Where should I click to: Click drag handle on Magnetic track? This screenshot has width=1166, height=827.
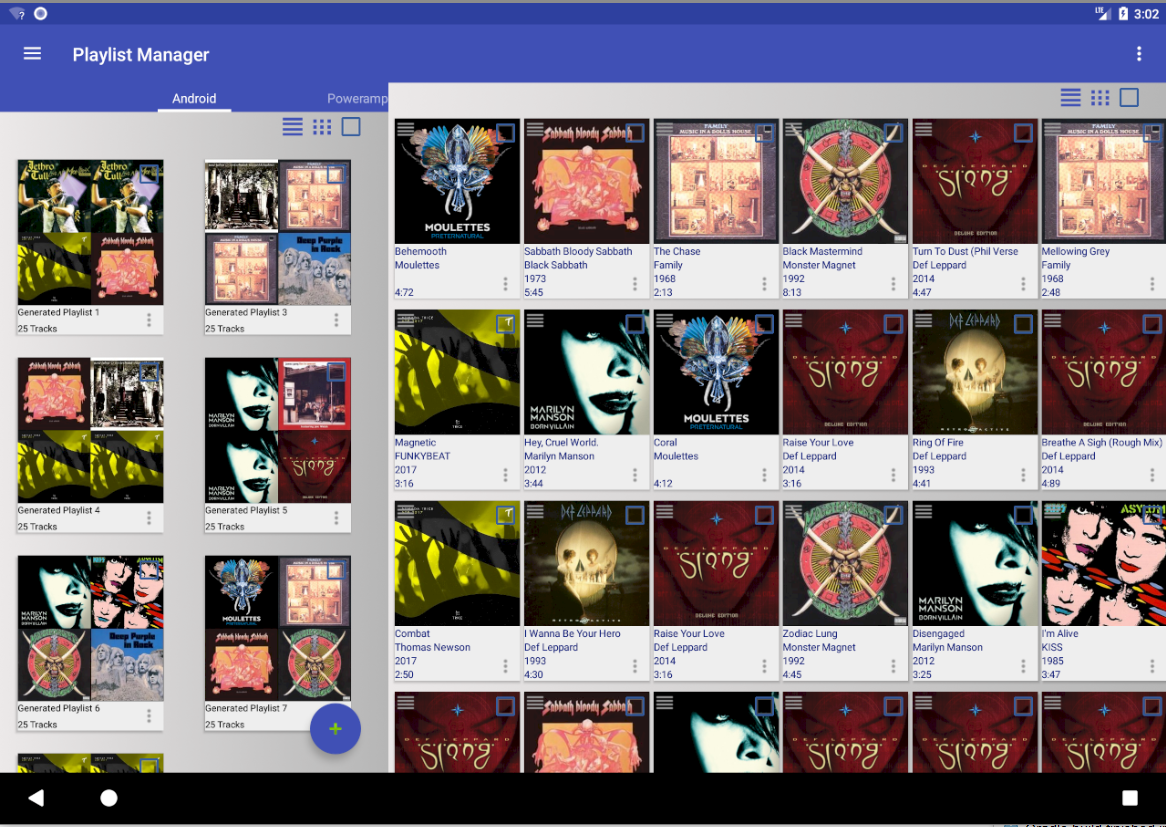[x=405, y=321]
